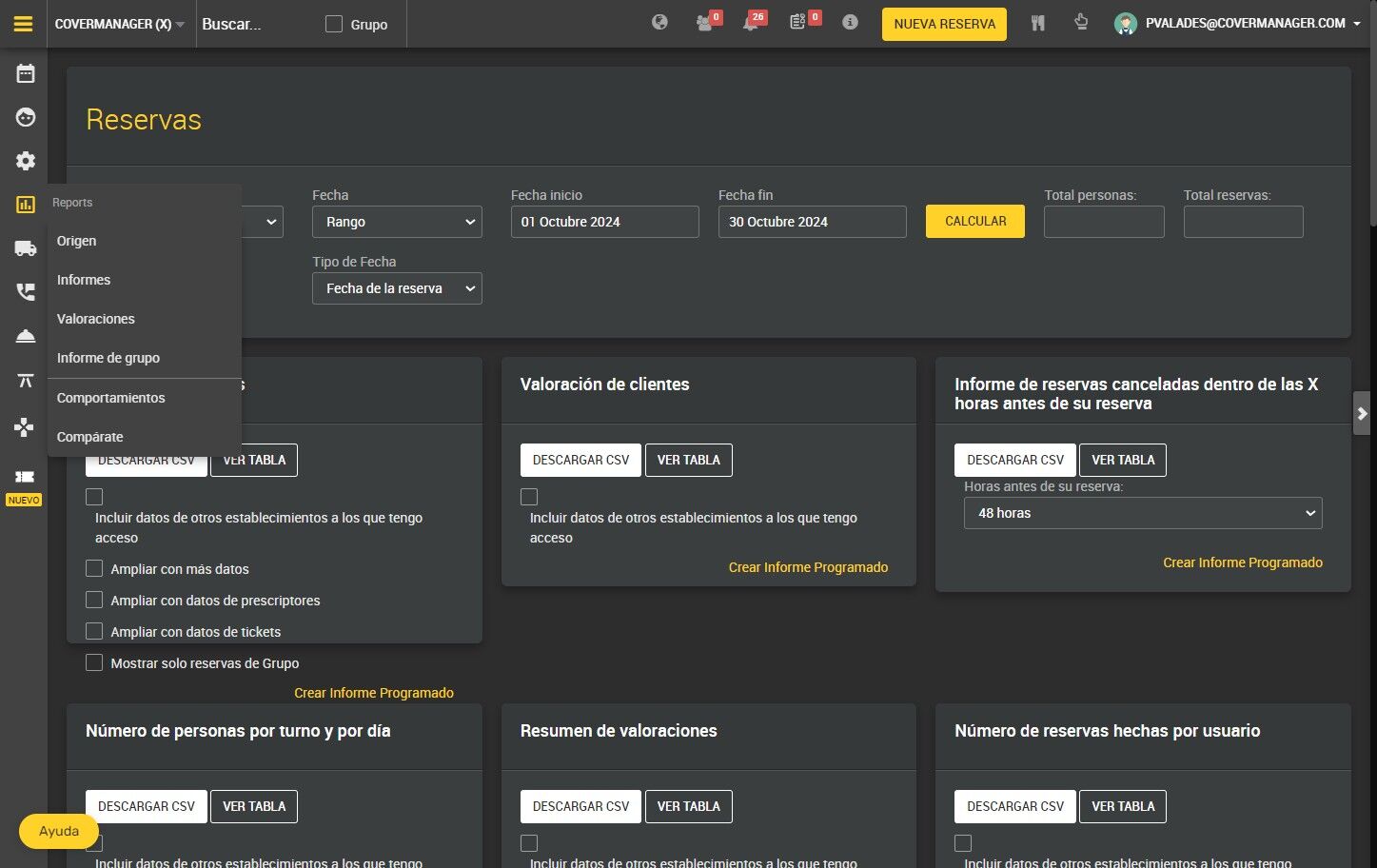1377x868 pixels.
Task: Click the globe icon in top bar
Action: [x=659, y=22]
